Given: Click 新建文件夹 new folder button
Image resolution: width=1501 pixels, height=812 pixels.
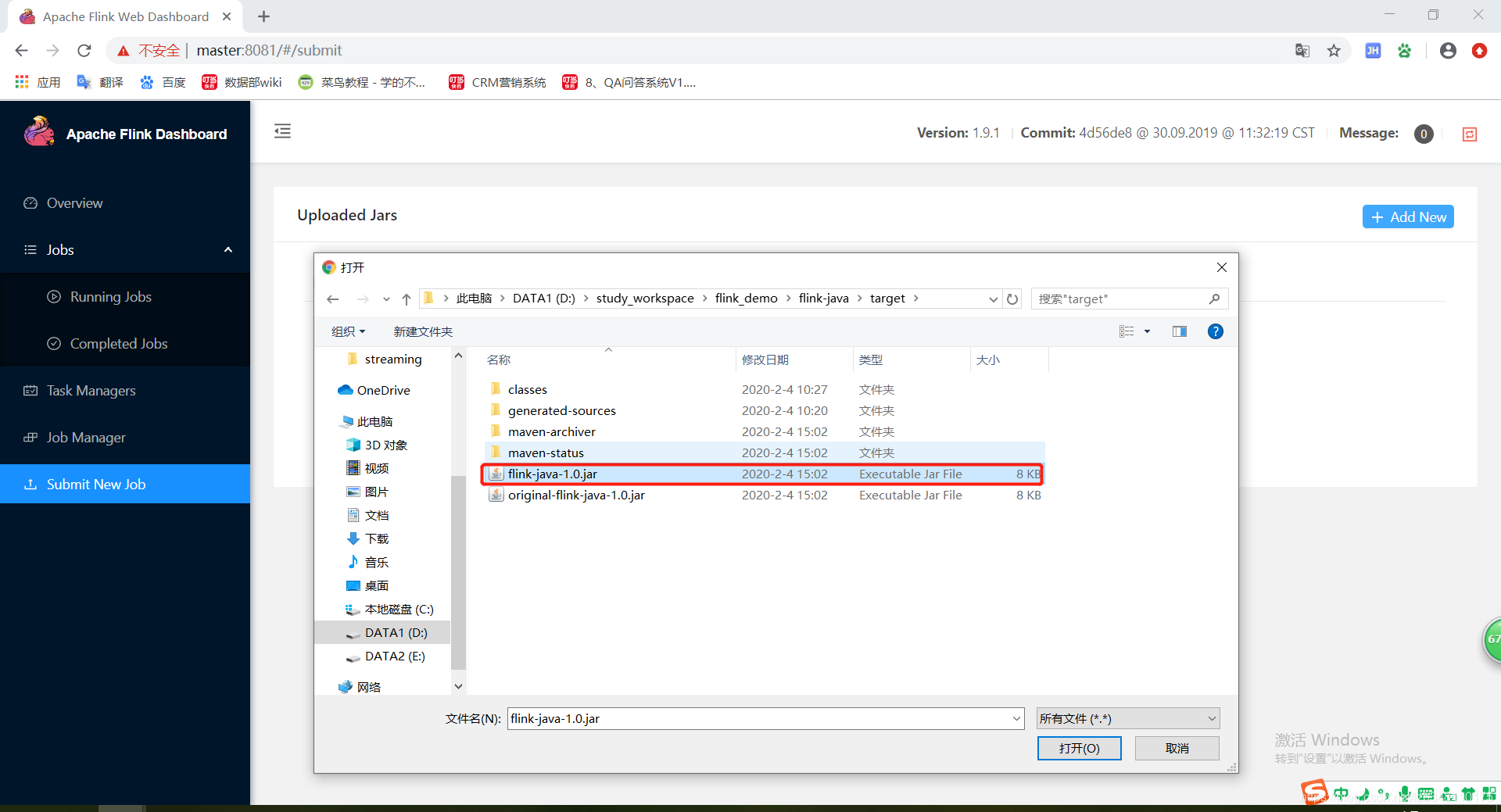Looking at the screenshot, I should point(423,331).
